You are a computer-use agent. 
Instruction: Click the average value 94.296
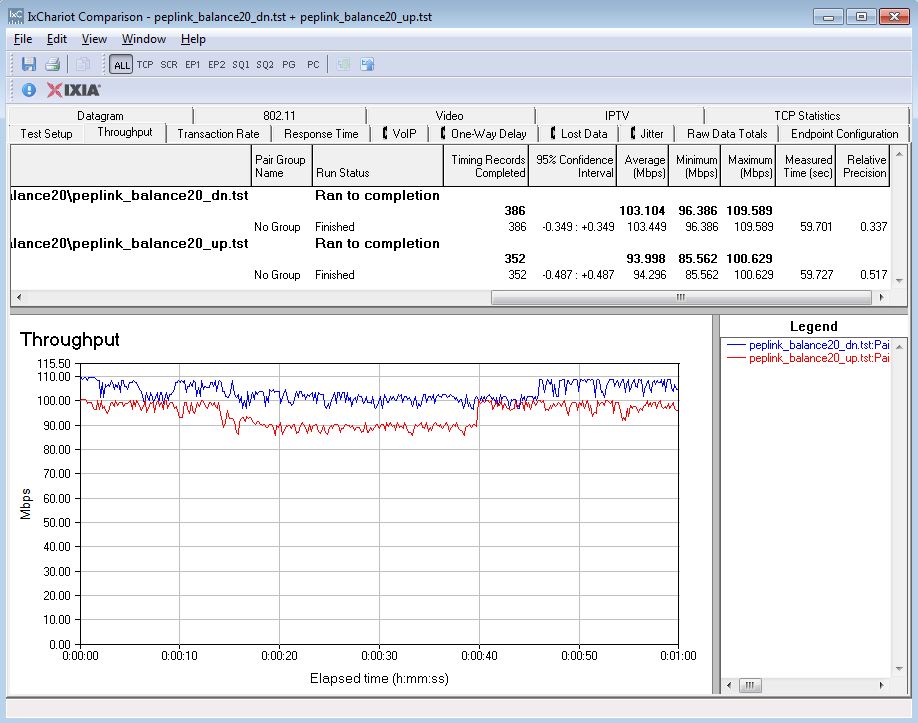[x=649, y=275]
